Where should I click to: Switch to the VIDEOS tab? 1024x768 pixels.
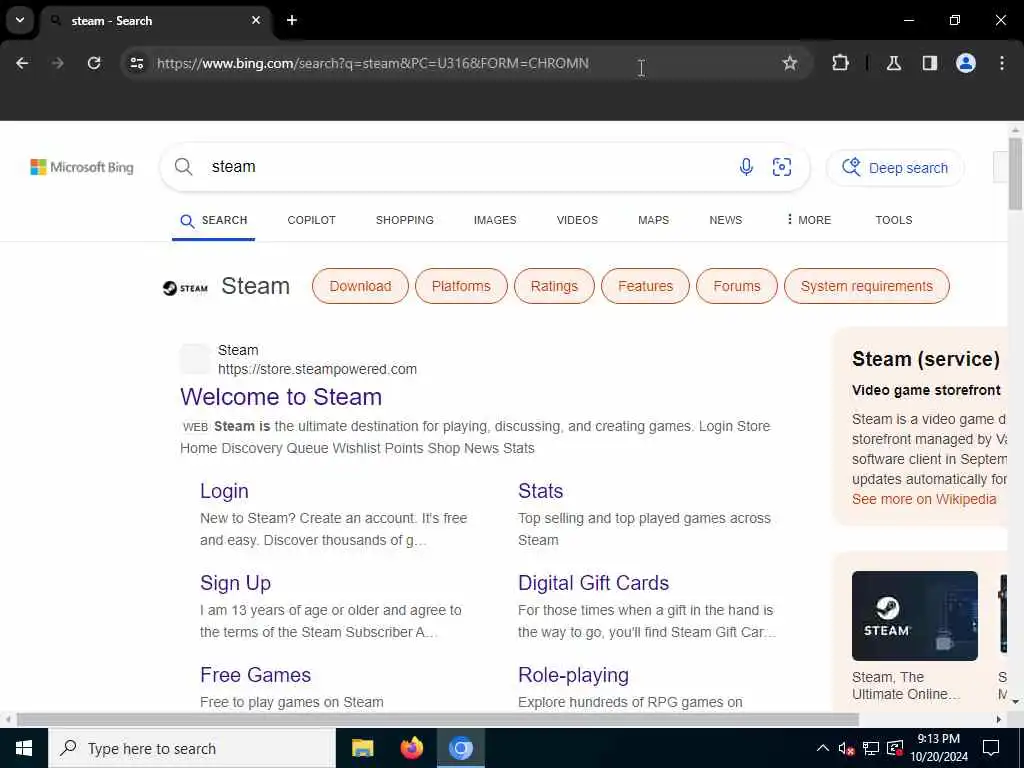[577, 220]
